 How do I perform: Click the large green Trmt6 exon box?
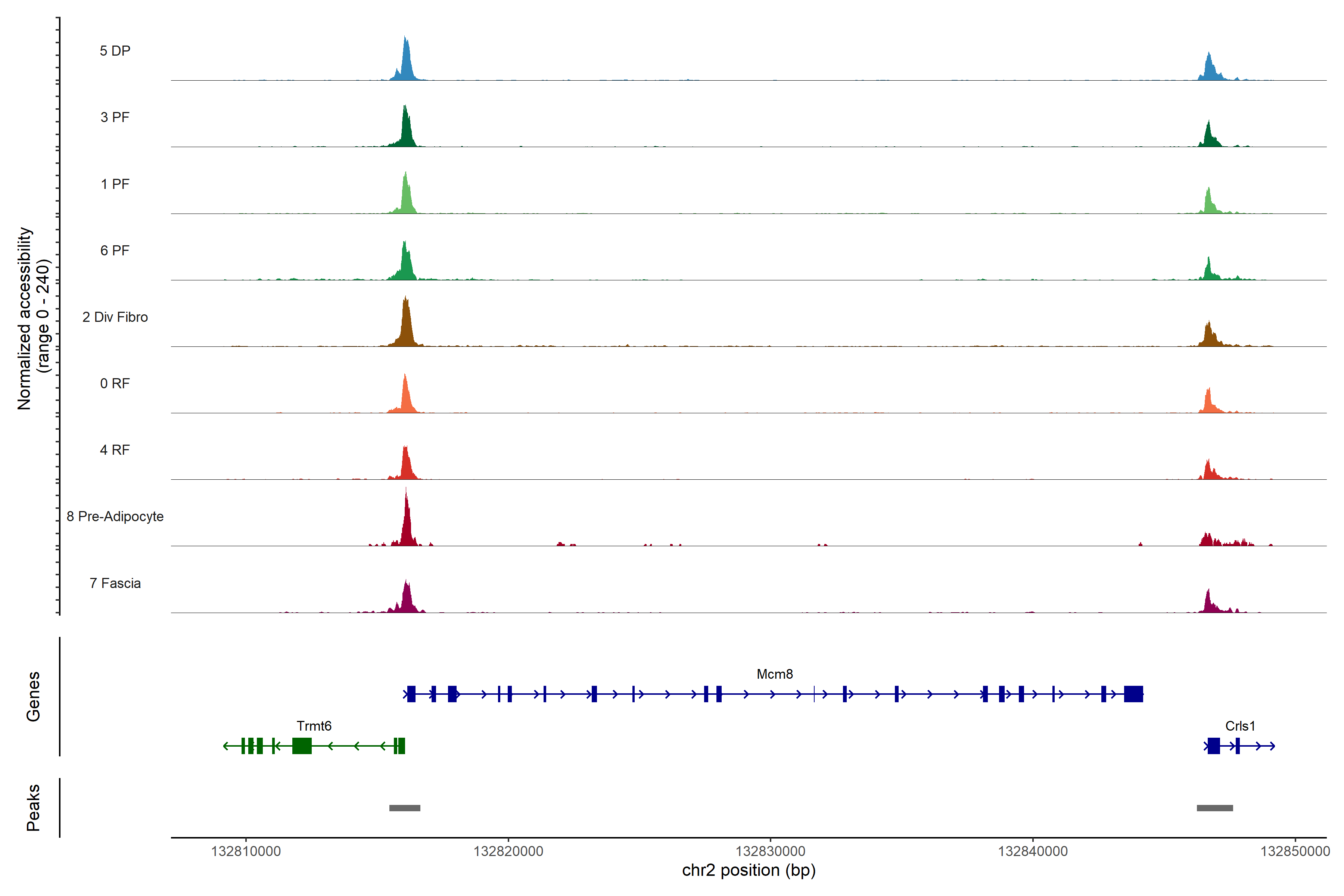pyautogui.click(x=302, y=746)
